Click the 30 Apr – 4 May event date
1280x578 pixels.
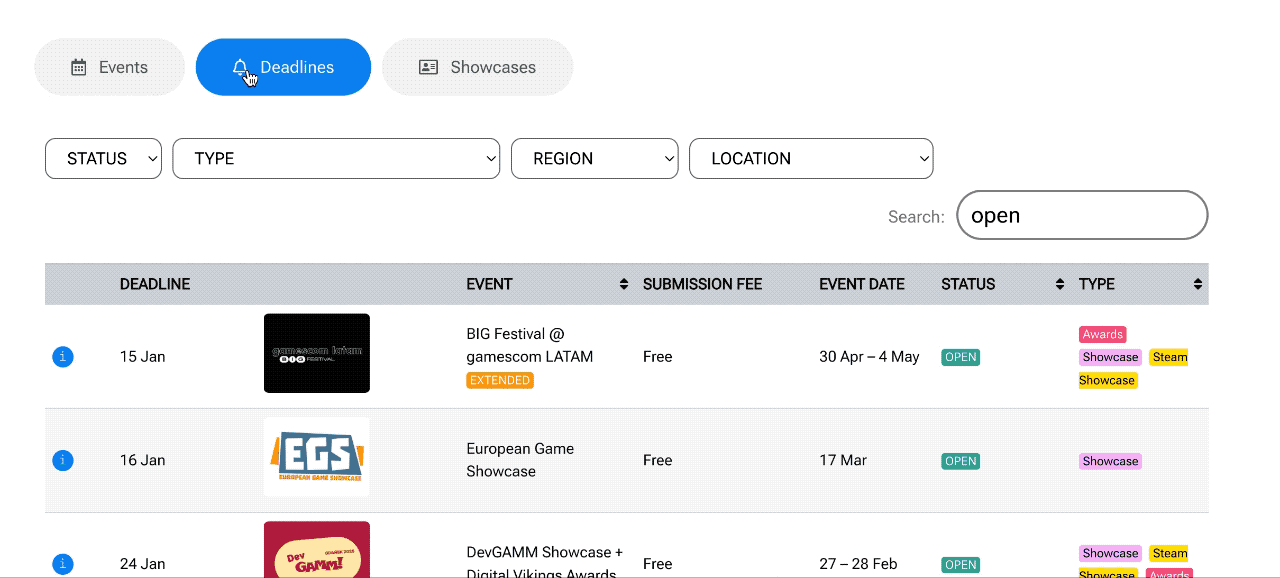click(869, 357)
